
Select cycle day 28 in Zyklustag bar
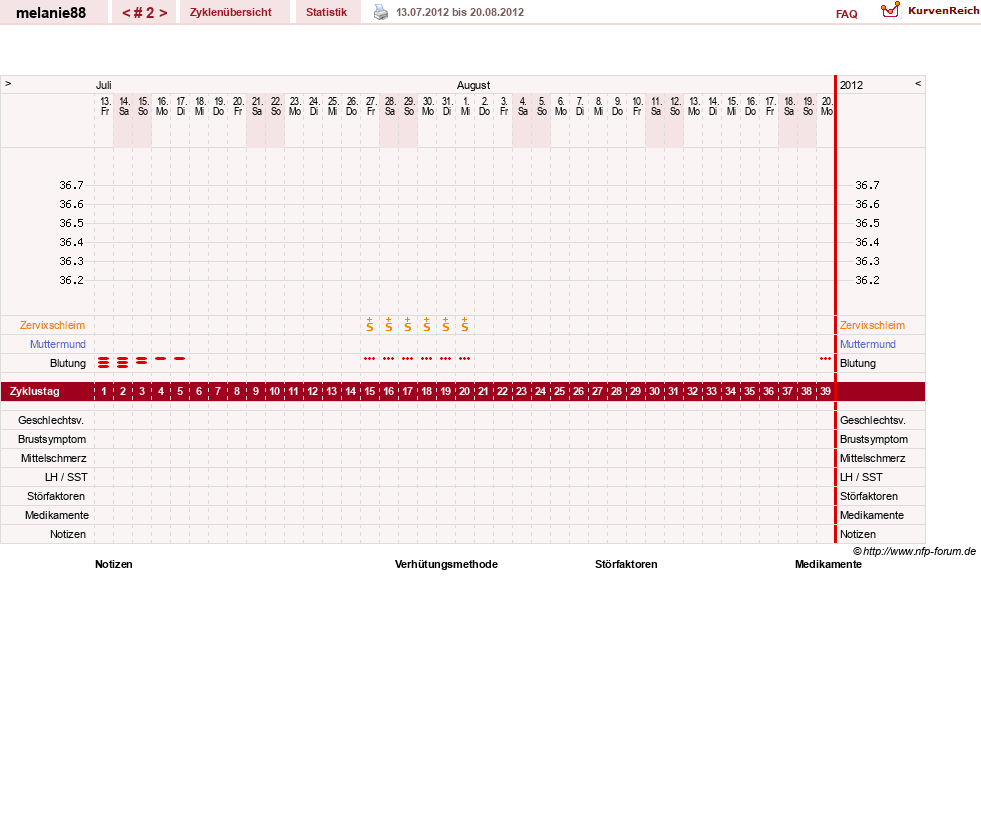[616, 391]
